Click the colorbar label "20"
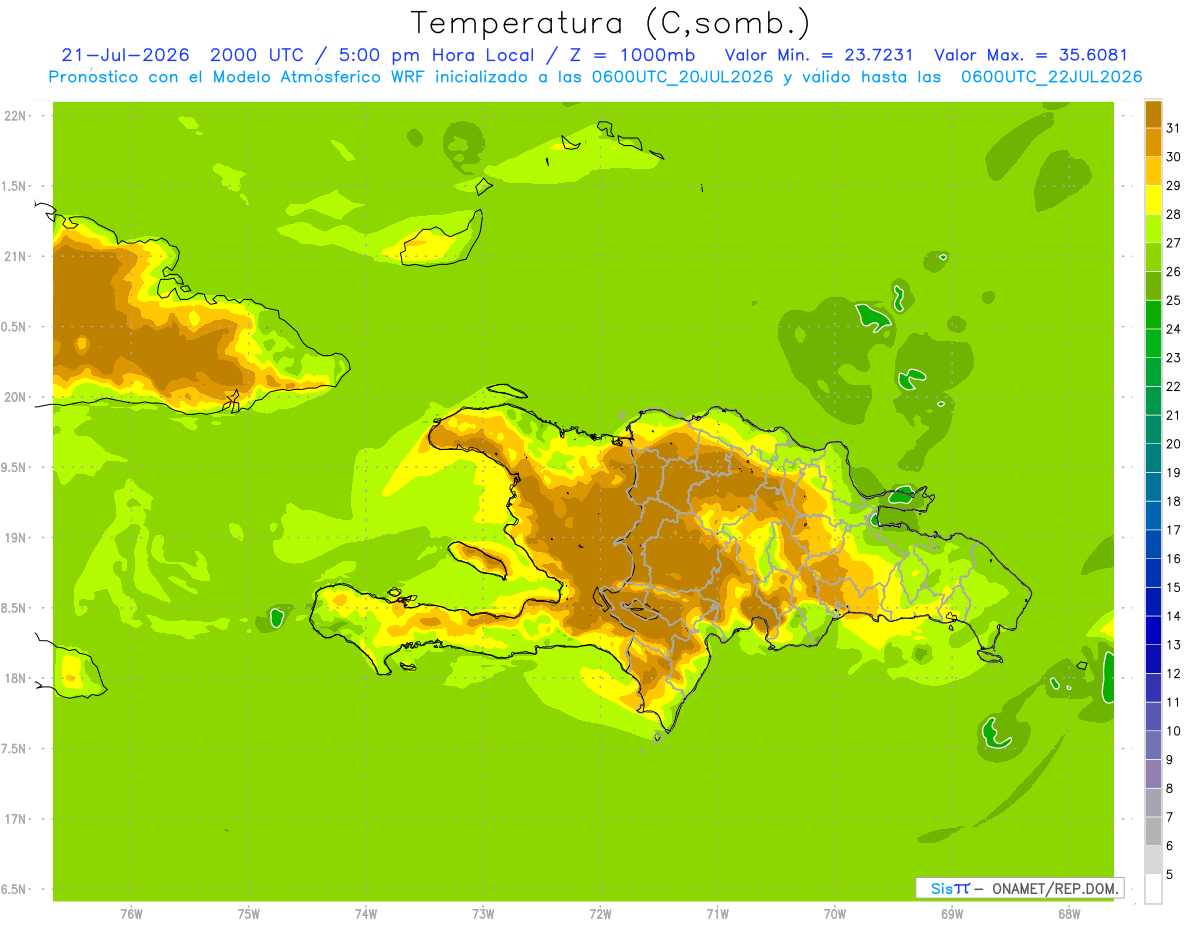1200x927 pixels. click(x=1173, y=444)
